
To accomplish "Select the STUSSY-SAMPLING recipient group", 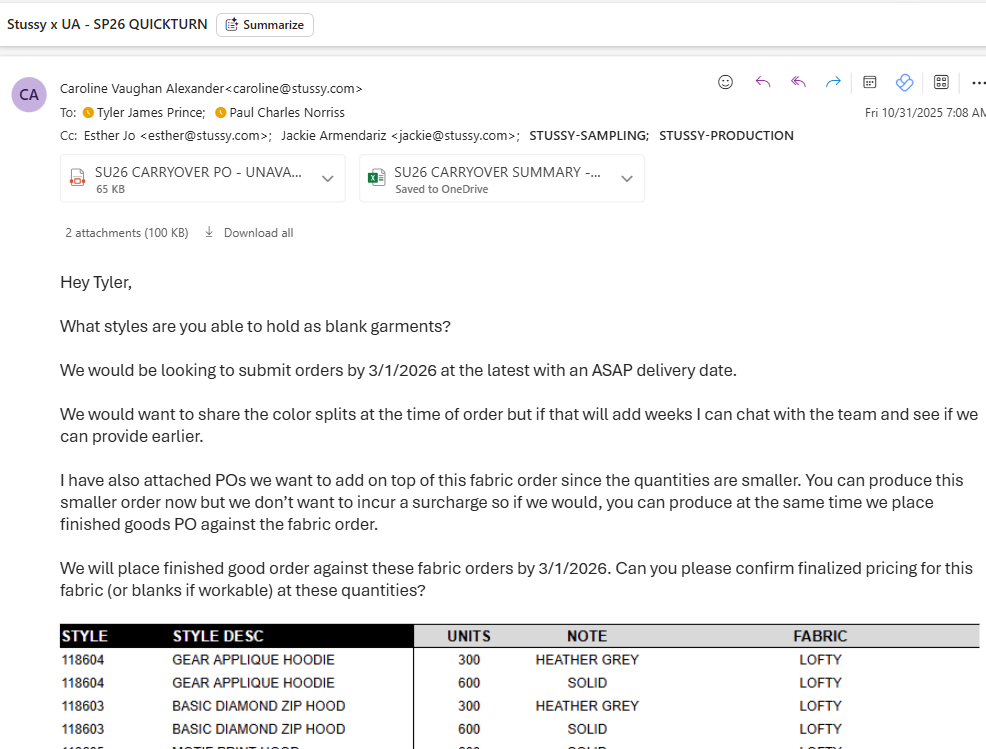I will click(588, 136).
